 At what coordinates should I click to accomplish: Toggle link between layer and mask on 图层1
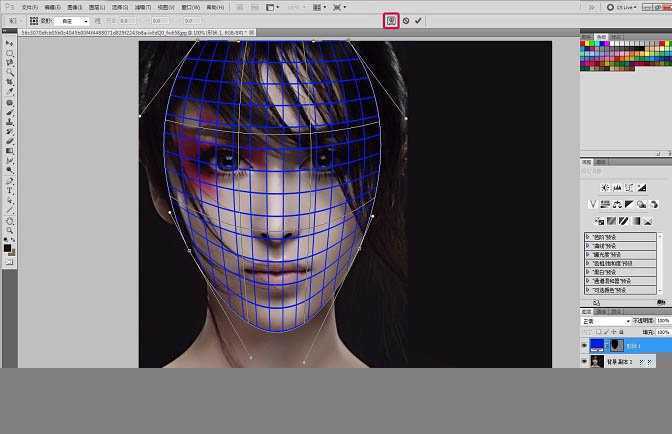(x=607, y=345)
